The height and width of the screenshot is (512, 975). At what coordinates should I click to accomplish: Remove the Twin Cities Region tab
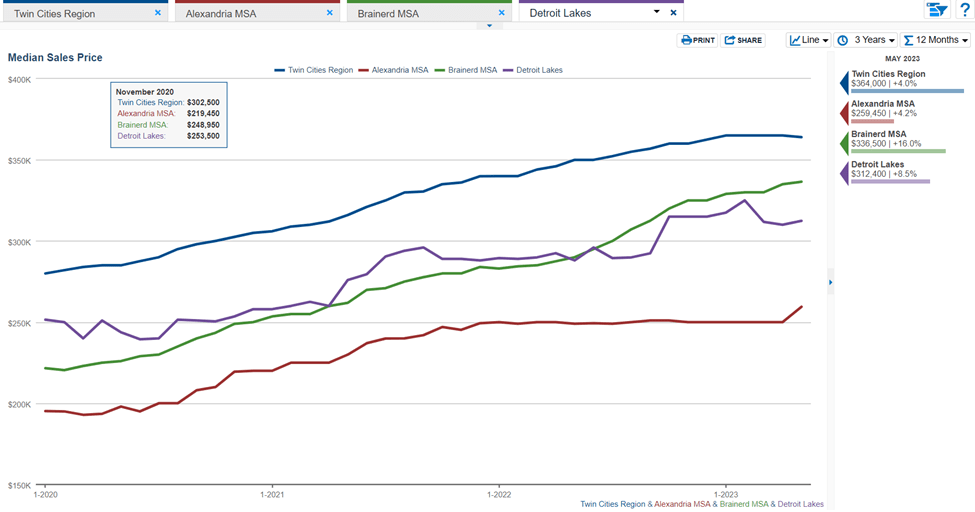coord(158,13)
